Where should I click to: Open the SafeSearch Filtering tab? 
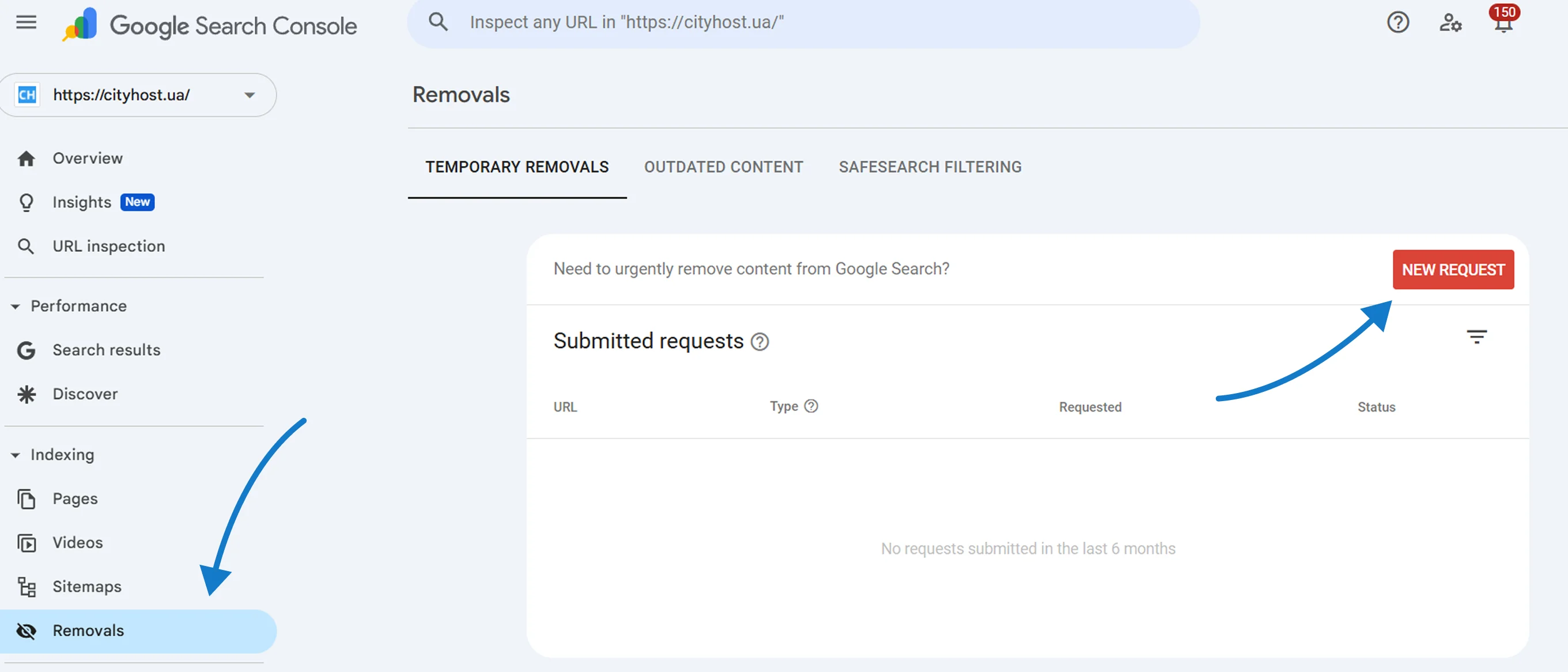[x=930, y=167]
